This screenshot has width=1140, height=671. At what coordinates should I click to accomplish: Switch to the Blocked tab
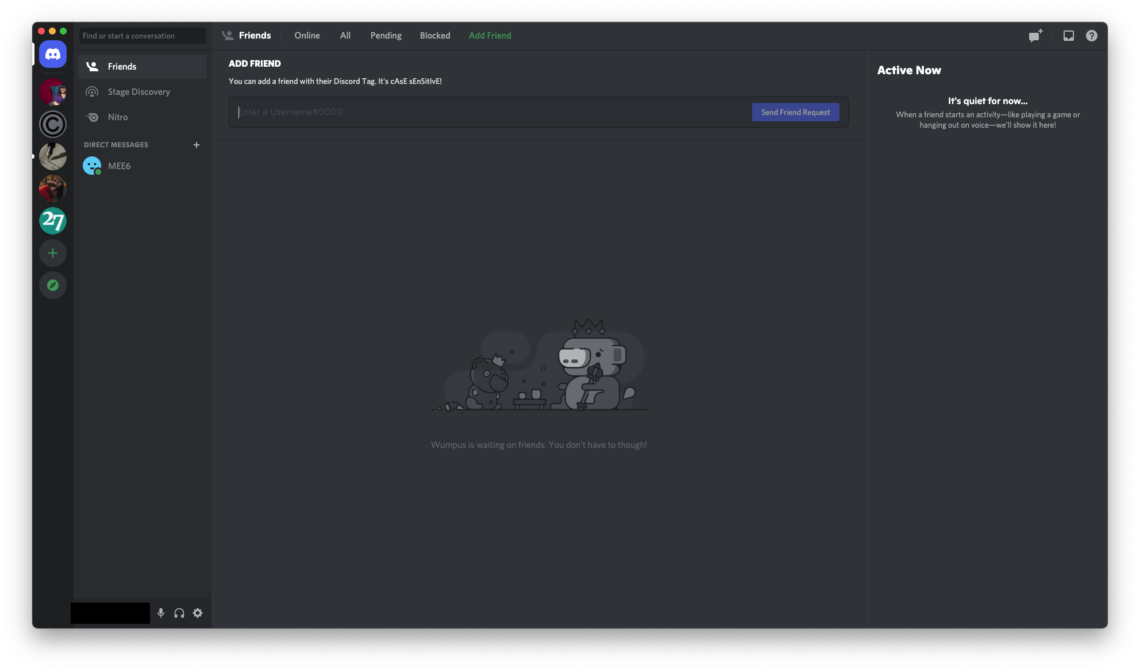(x=434, y=35)
